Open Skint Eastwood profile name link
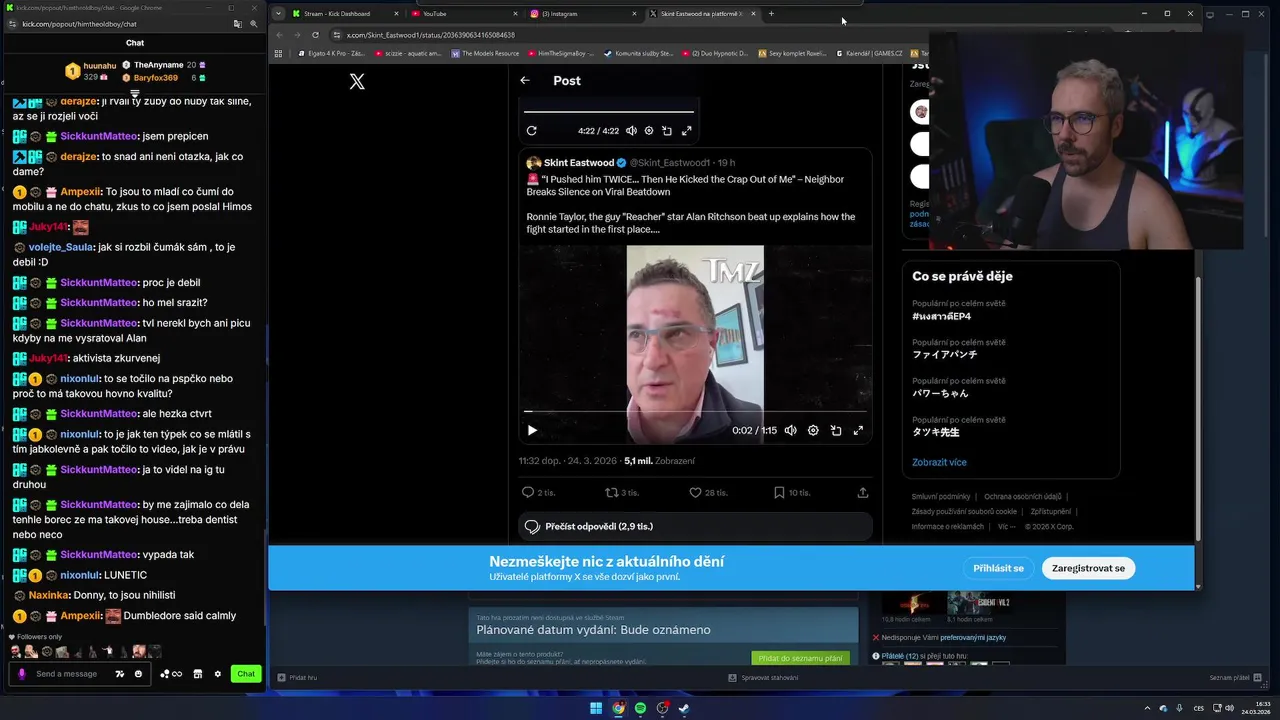The width and height of the screenshot is (1280, 720). (579, 163)
